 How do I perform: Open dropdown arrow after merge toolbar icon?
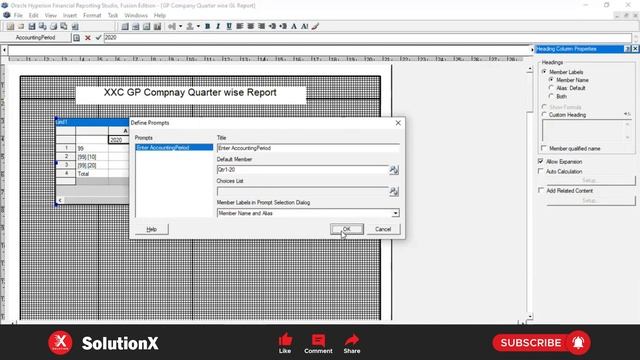[x=180, y=27]
